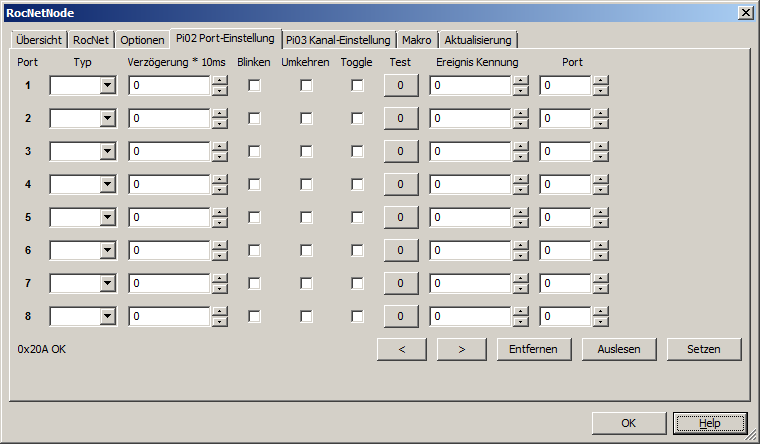Open the Makro tab
The height and width of the screenshot is (444, 760).
(416, 40)
